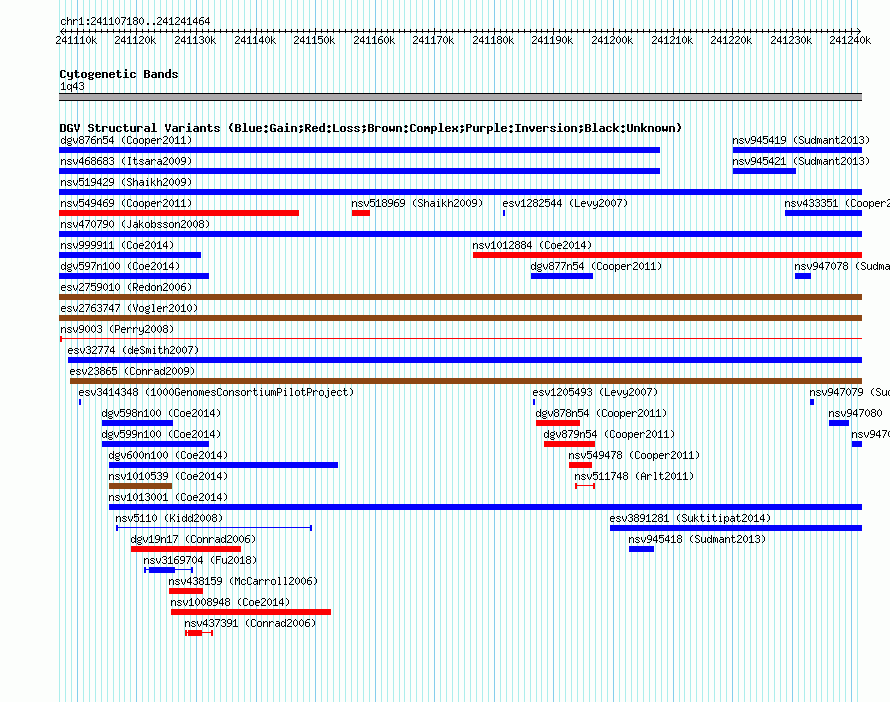Click the nsv3169704 (Fu2018) label
Viewport: 890px width, 702px height.
pos(200,560)
